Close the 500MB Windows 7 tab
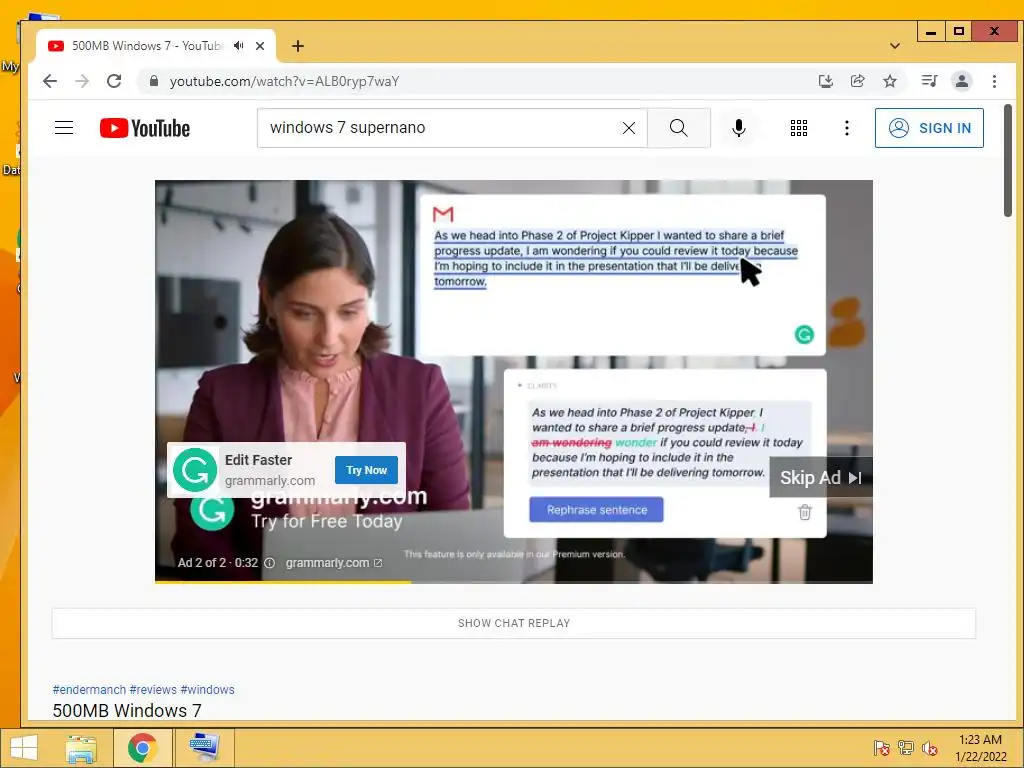The width and height of the screenshot is (1024, 768). click(260, 46)
